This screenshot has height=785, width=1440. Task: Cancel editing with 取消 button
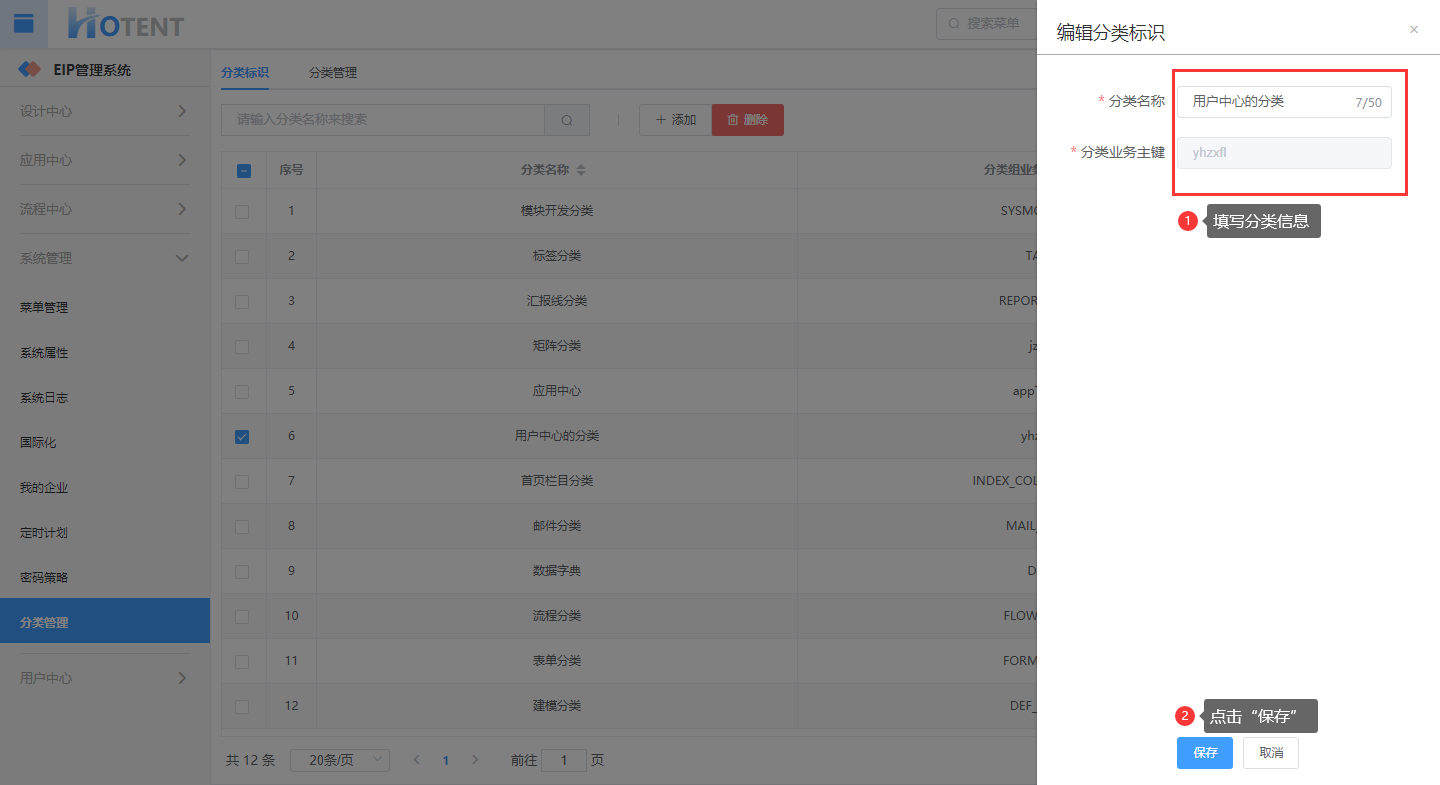point(1271,753)
